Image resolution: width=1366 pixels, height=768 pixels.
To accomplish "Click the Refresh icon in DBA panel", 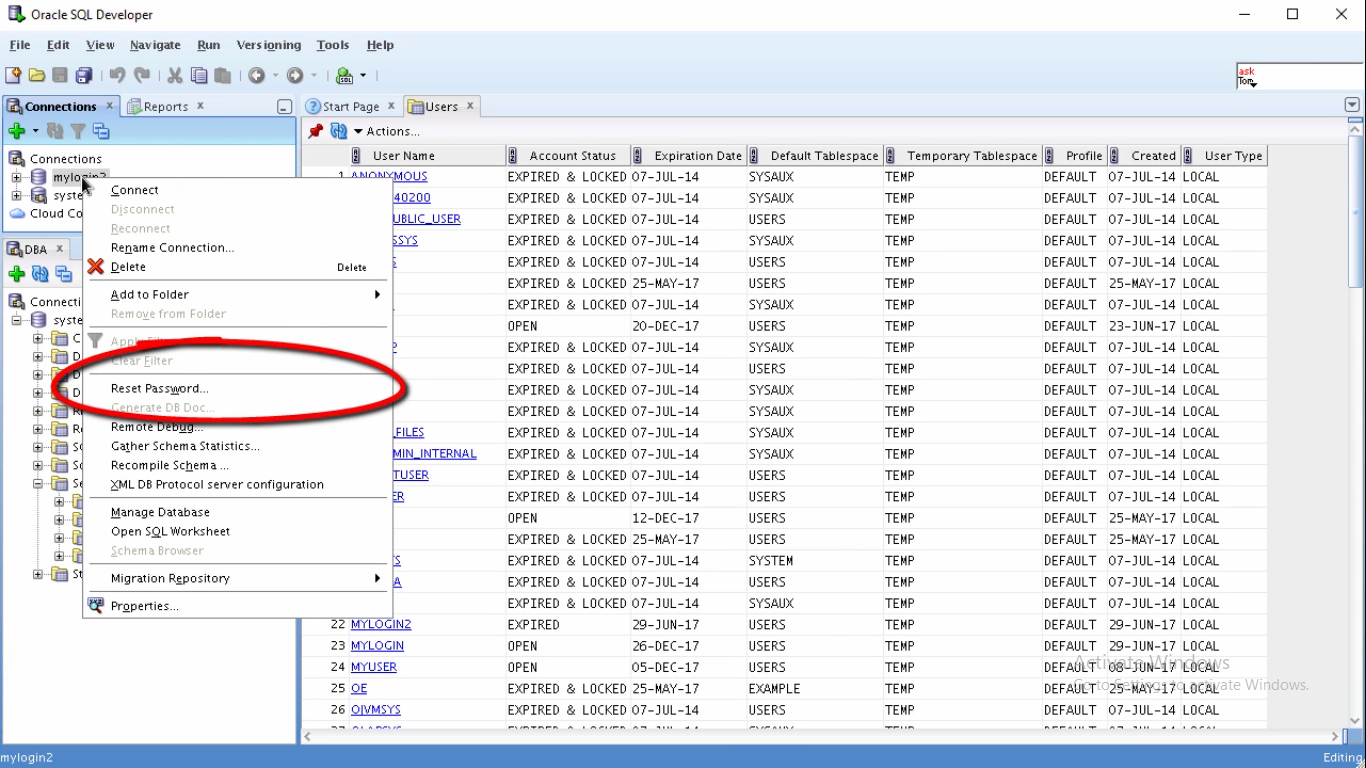I will [x=40, y=274].
